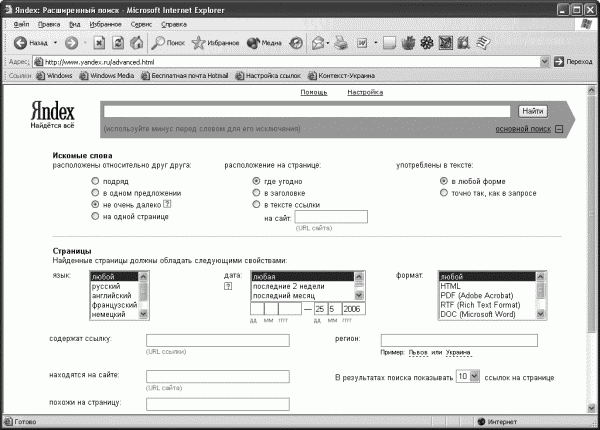The image size is (600, 430).
Task: Open the Mail envelope icon
Action: click(x=318, y=43)
